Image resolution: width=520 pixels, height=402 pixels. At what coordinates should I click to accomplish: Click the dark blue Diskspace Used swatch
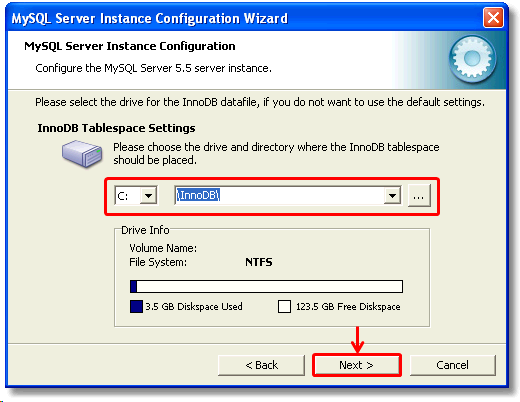[136, 306]
